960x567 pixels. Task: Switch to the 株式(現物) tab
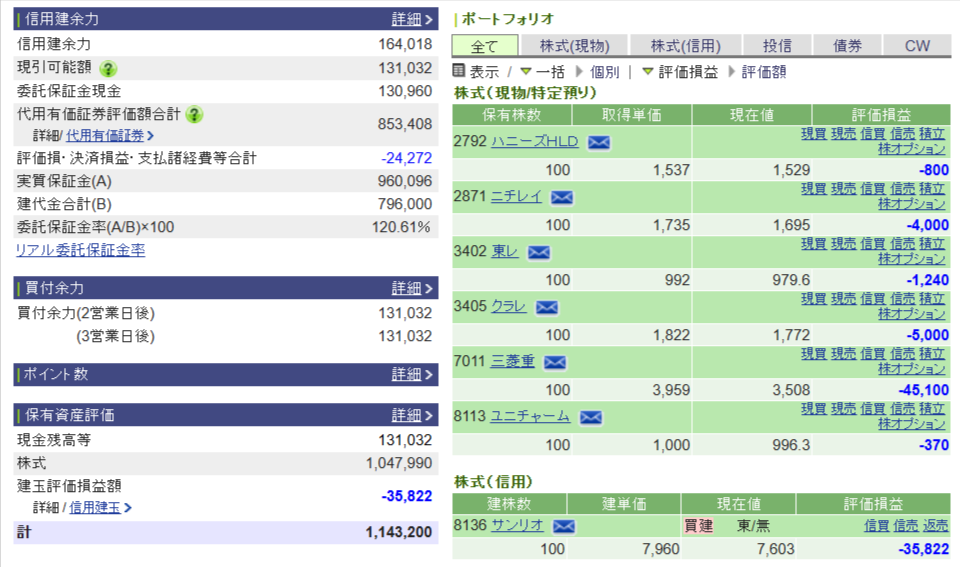(x=574, y=46)
